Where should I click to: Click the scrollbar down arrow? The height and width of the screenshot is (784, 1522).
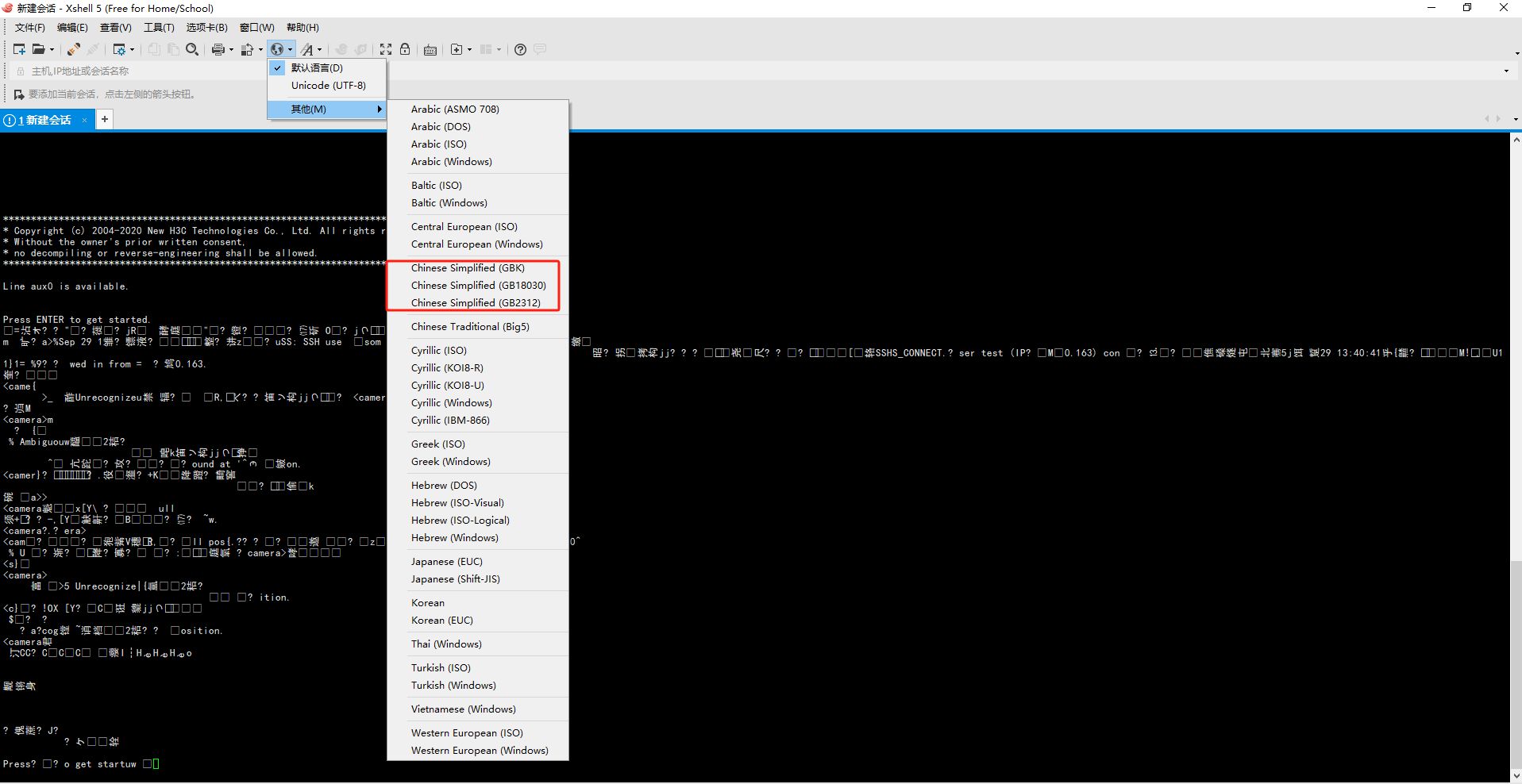[x=1515, y=775]
